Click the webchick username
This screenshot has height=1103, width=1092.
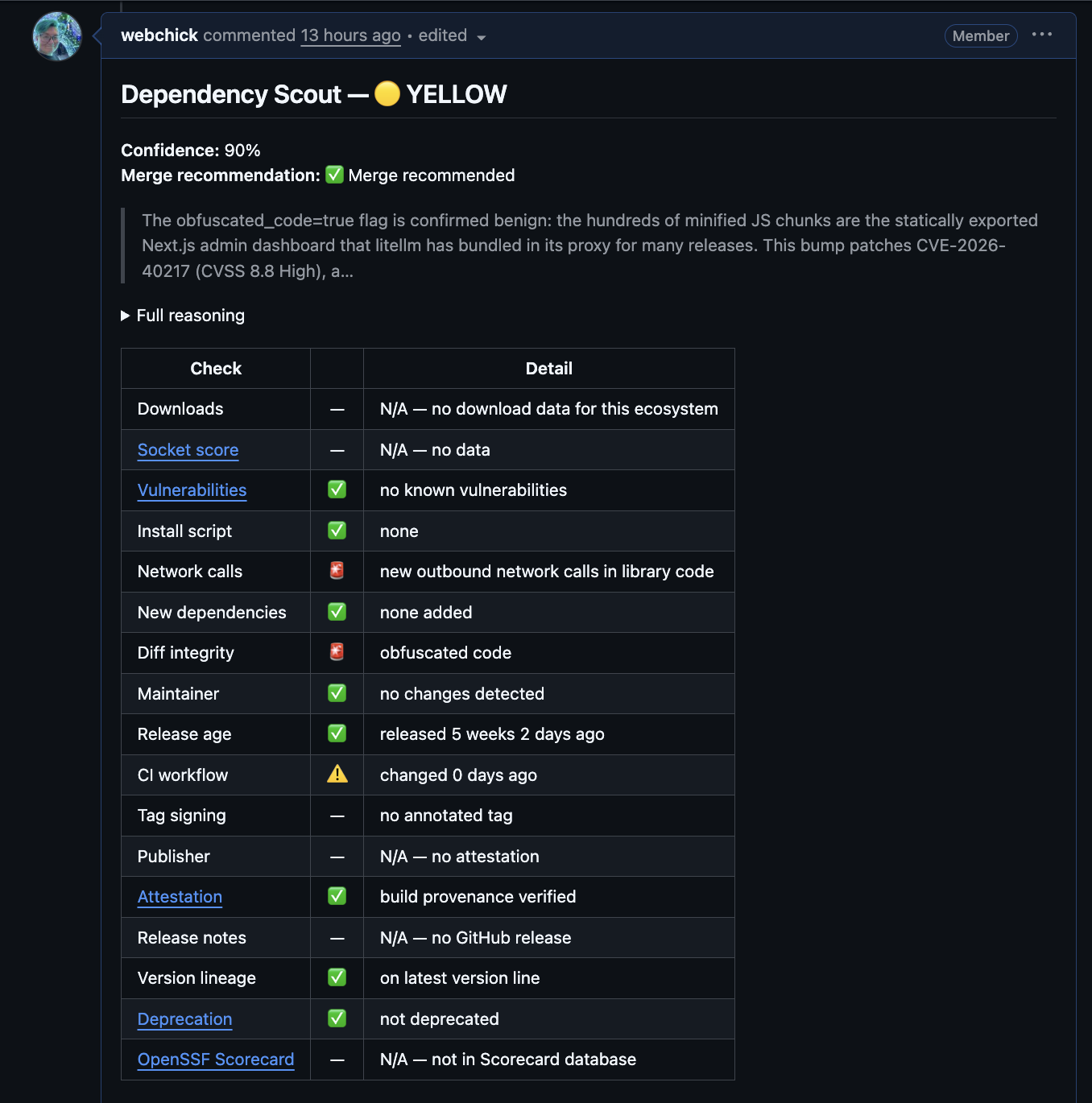tap(159, 35)
